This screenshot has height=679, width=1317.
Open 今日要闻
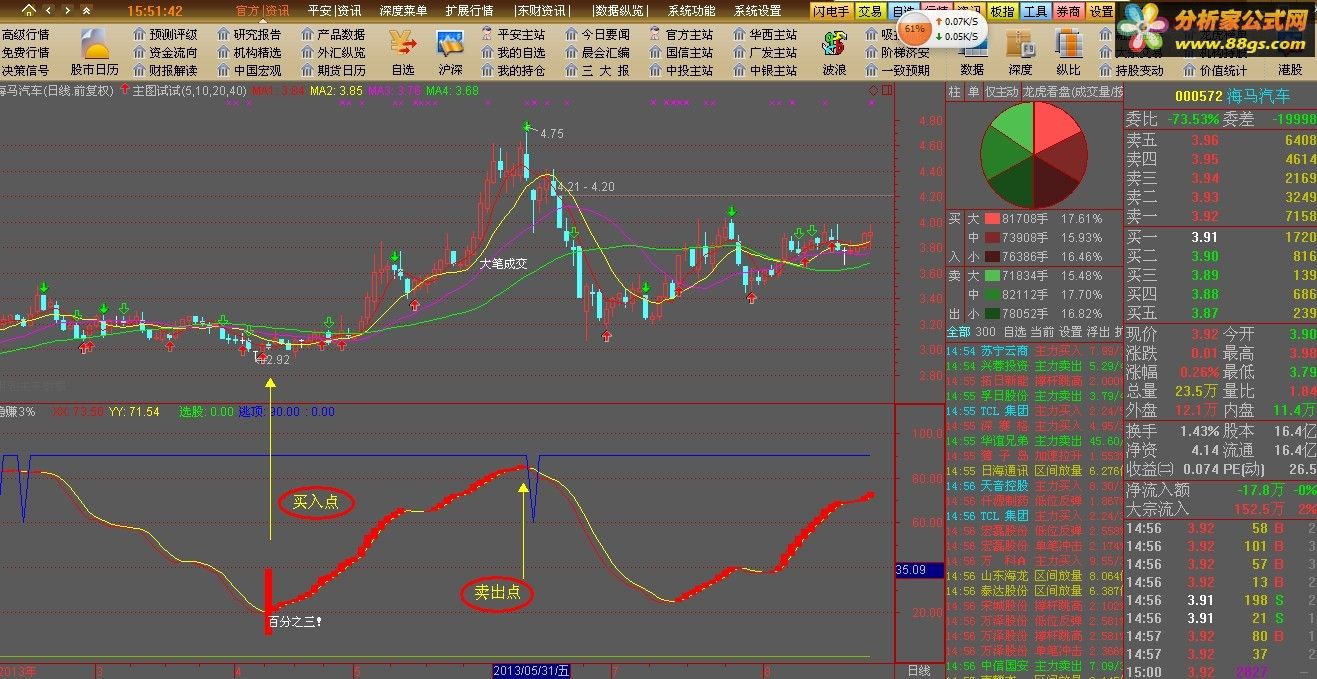(x=597, y=34)
